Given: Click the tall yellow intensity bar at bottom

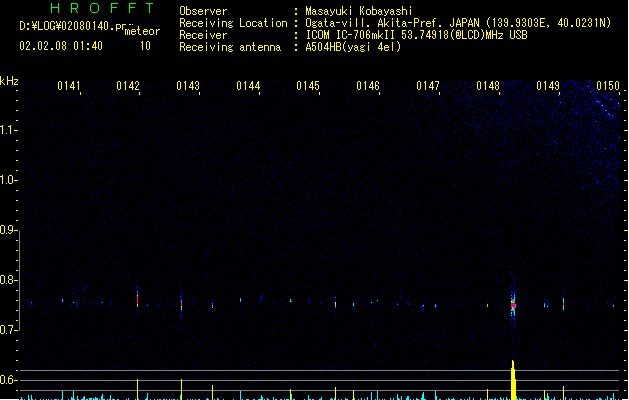Looking at the screenshot, I should click(x=513, y=380).
